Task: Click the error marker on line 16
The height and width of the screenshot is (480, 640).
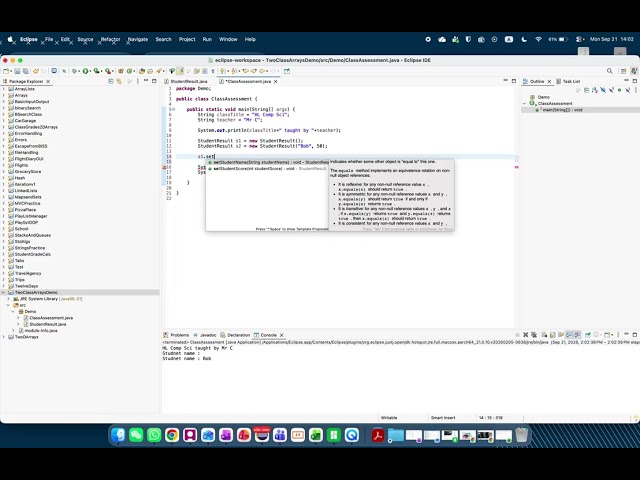Action: (164, 167)
